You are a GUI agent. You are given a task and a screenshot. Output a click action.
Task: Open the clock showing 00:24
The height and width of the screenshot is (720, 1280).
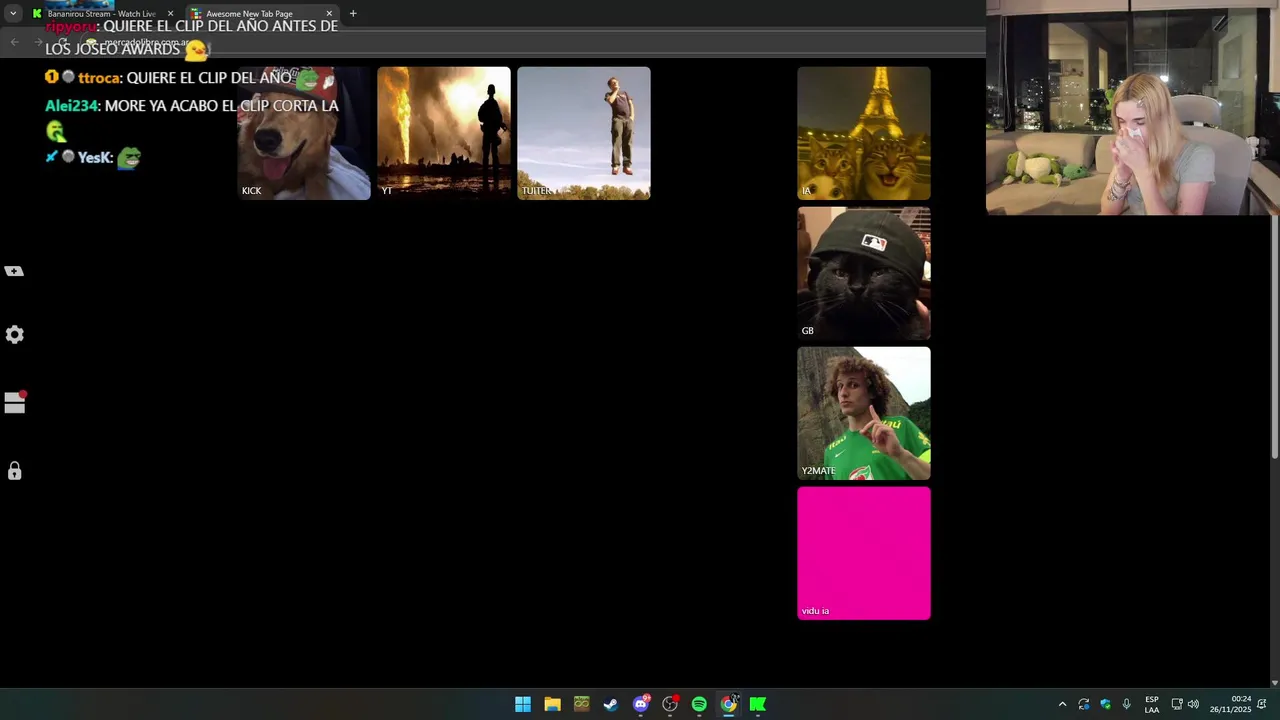(1230, 704)
